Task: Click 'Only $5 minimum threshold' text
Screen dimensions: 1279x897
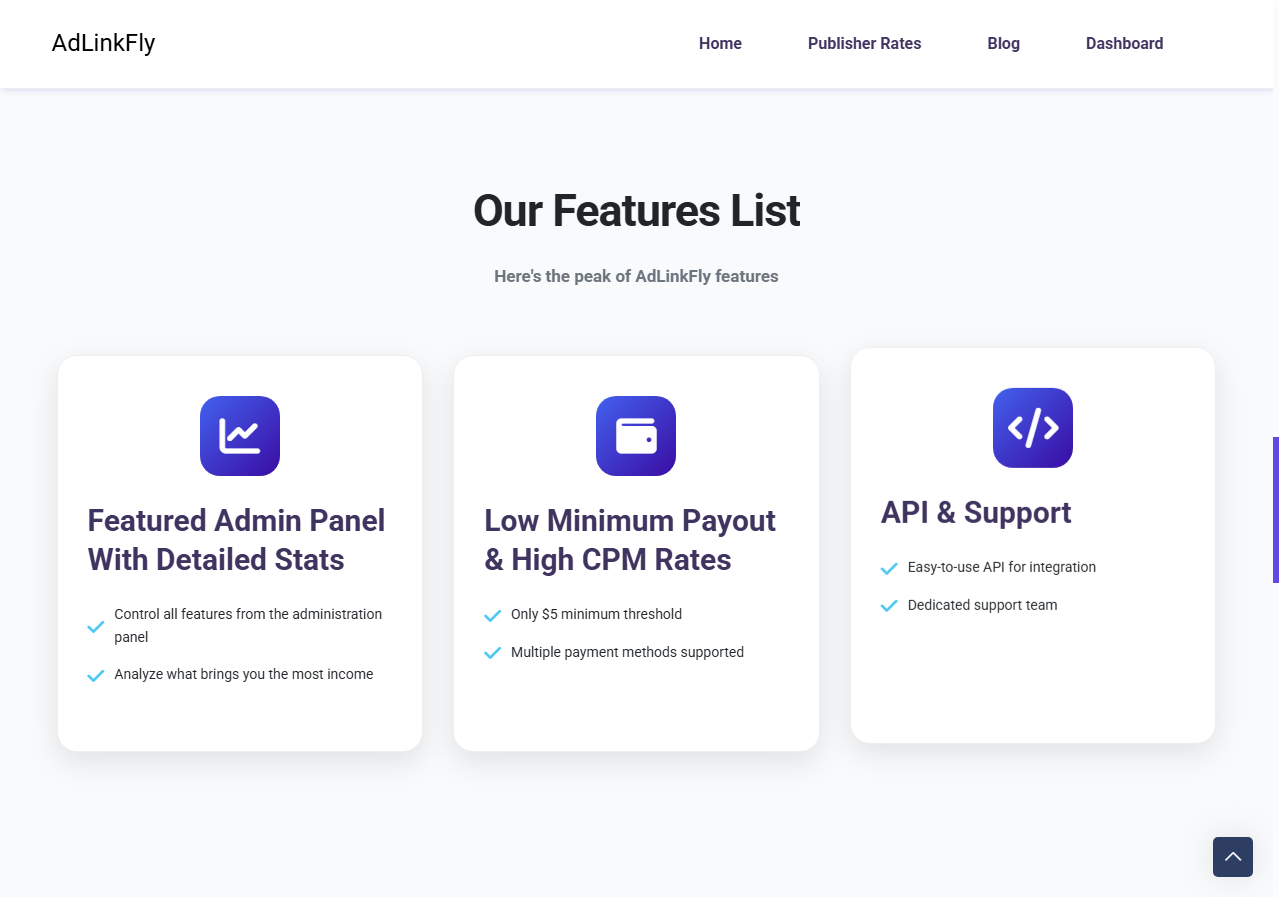Action: (596, 614)
